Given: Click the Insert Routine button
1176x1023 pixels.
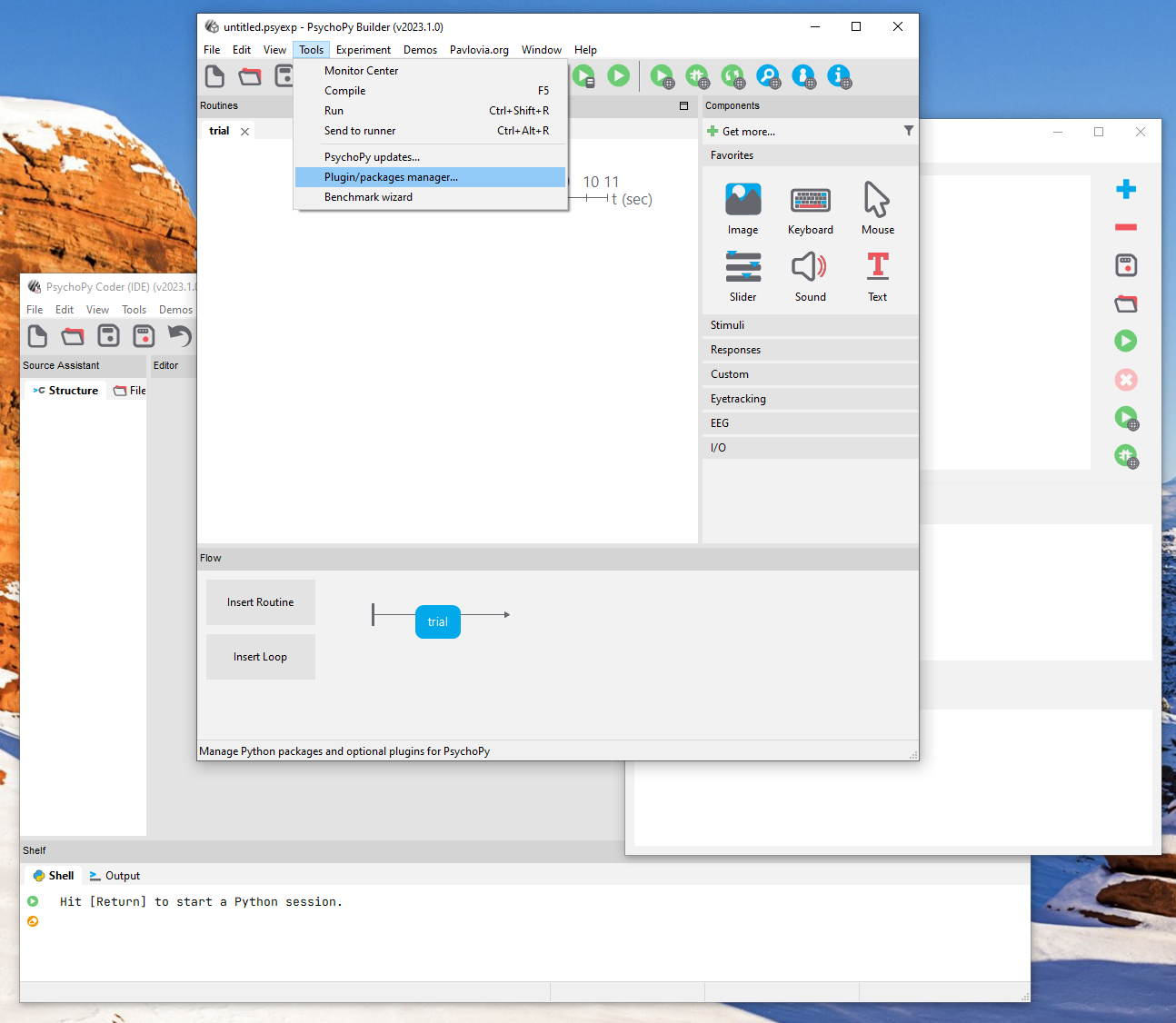Looking at the screenshot, I should [x=261, y=602].
